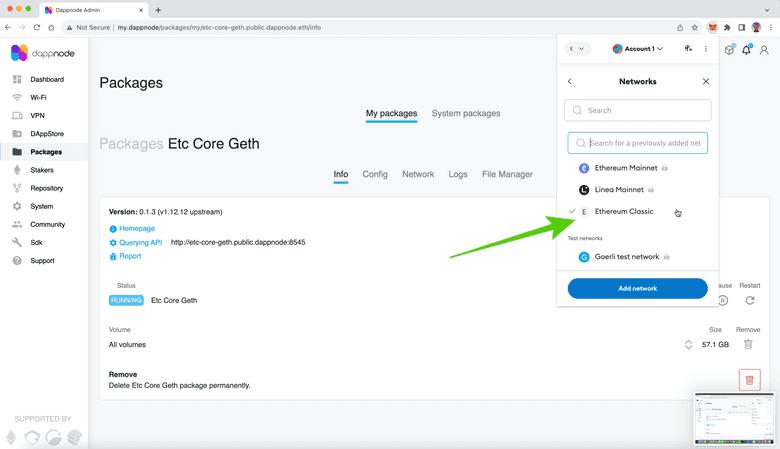Click the previously added network search field
This screenshot has height=449, width=780.
point(645,143)
